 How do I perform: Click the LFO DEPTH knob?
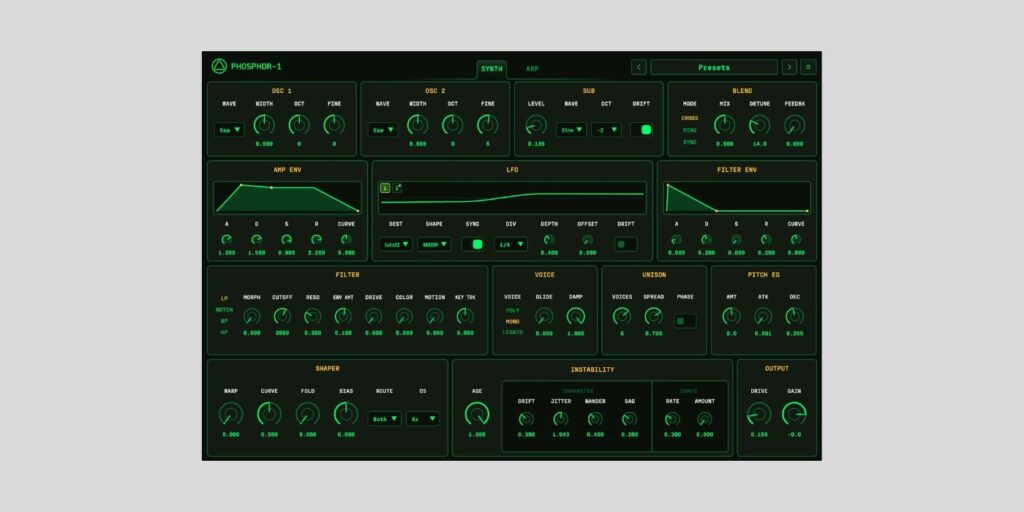(549, 240)
